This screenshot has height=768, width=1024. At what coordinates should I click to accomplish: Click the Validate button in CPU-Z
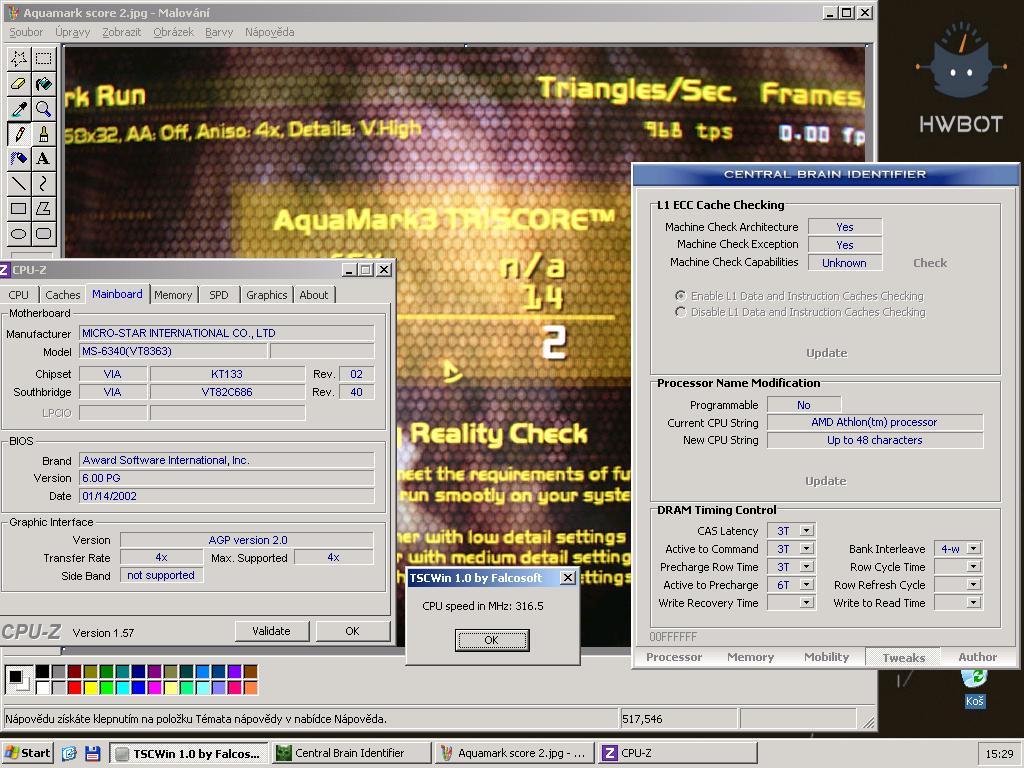(271, 631)
